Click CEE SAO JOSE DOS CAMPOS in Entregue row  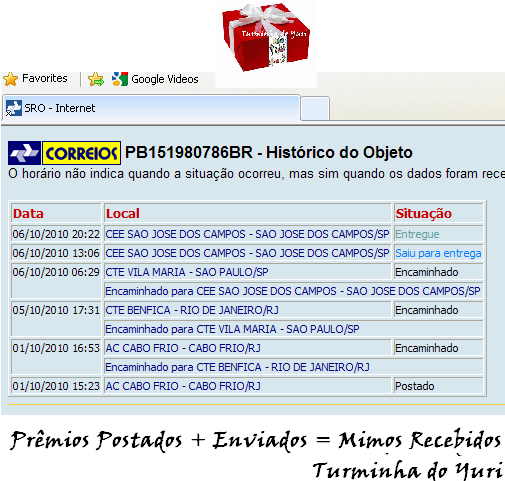247,234
